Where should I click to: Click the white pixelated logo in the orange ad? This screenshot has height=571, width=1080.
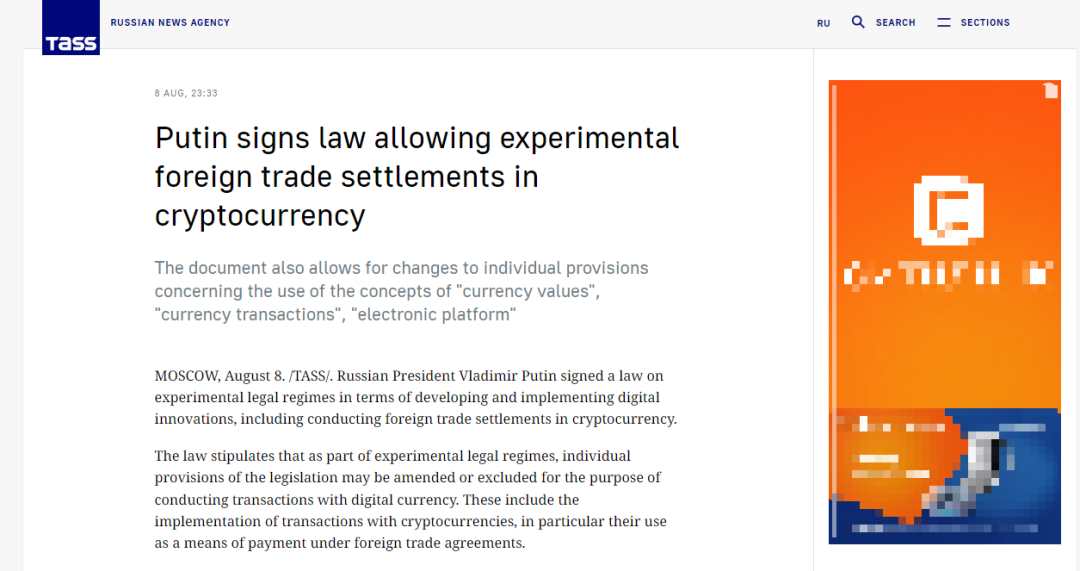coord(949,211)
